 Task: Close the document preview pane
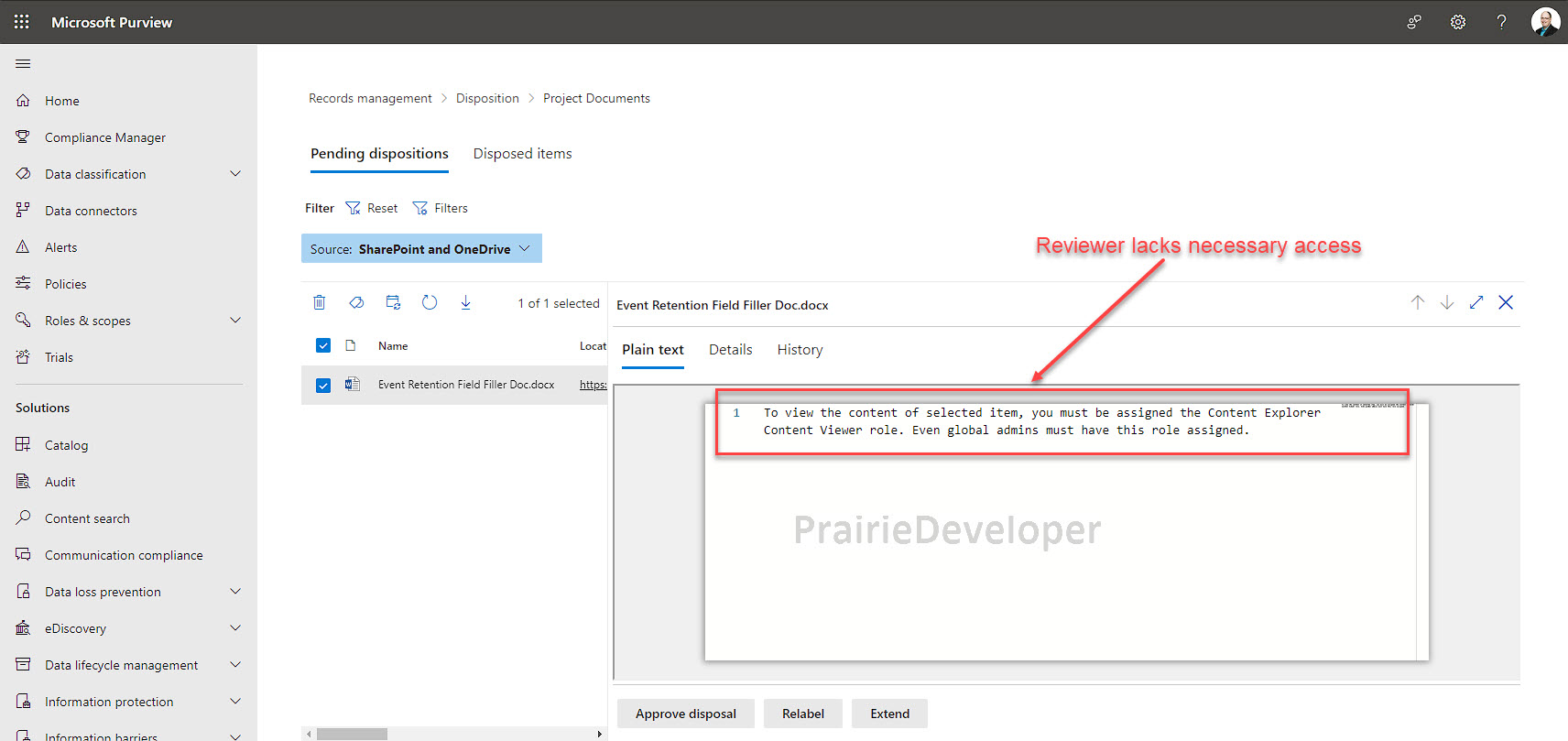1506,302
